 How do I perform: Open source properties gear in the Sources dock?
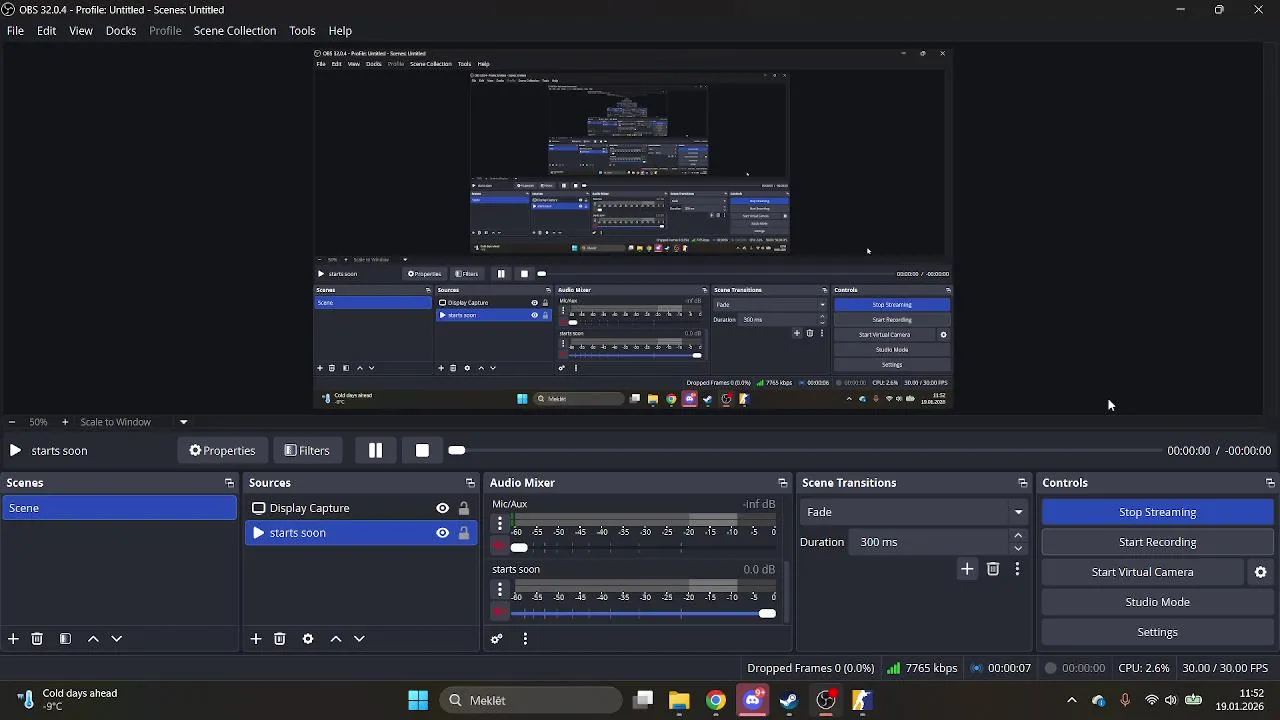click(308, 639)
